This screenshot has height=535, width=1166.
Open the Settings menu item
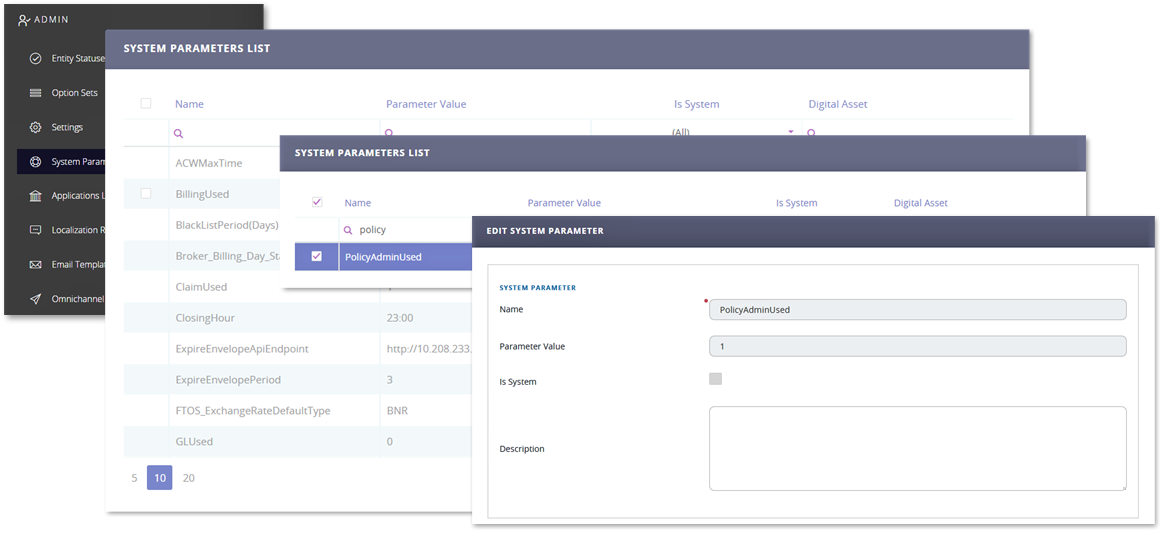pos(67,128)
